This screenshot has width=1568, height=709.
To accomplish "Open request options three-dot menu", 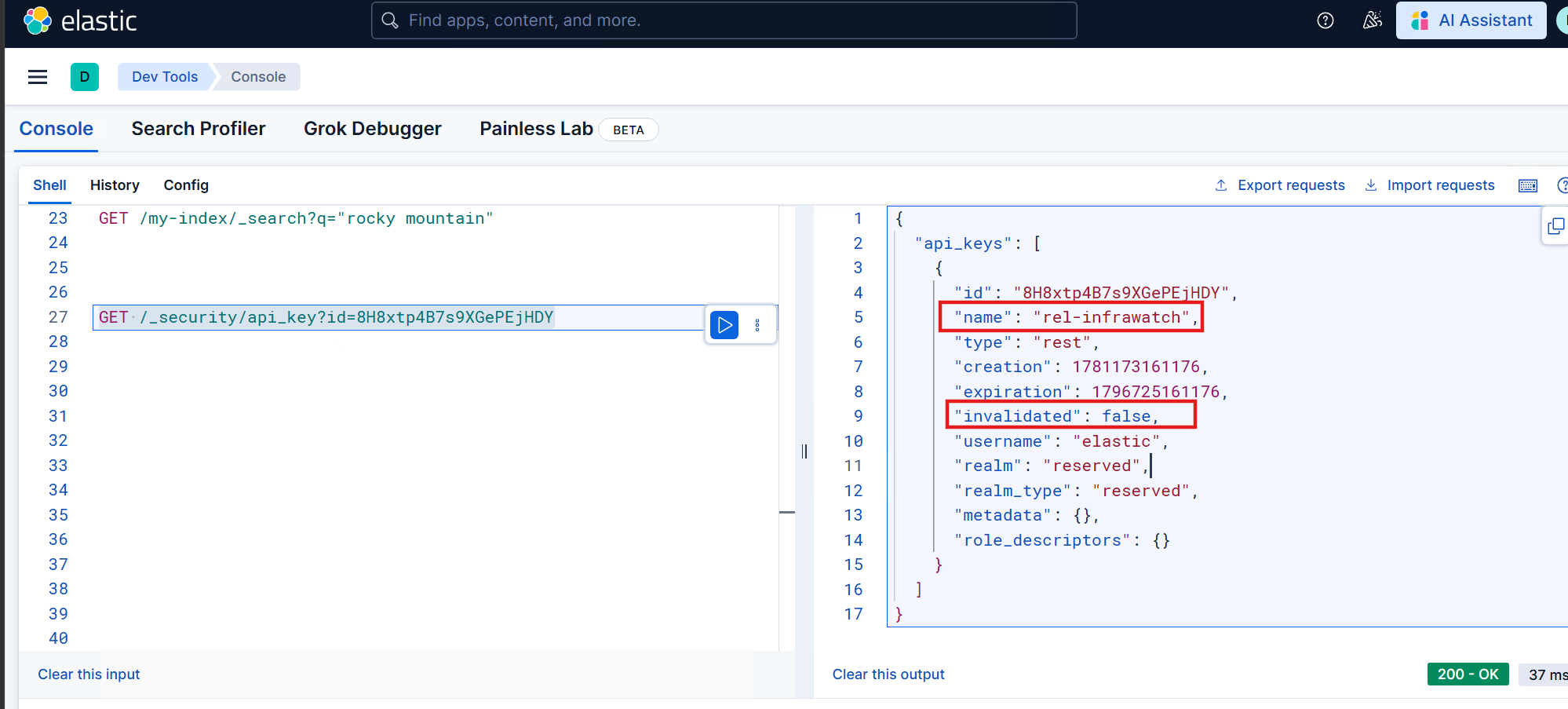I will click(x=757, y=325).
